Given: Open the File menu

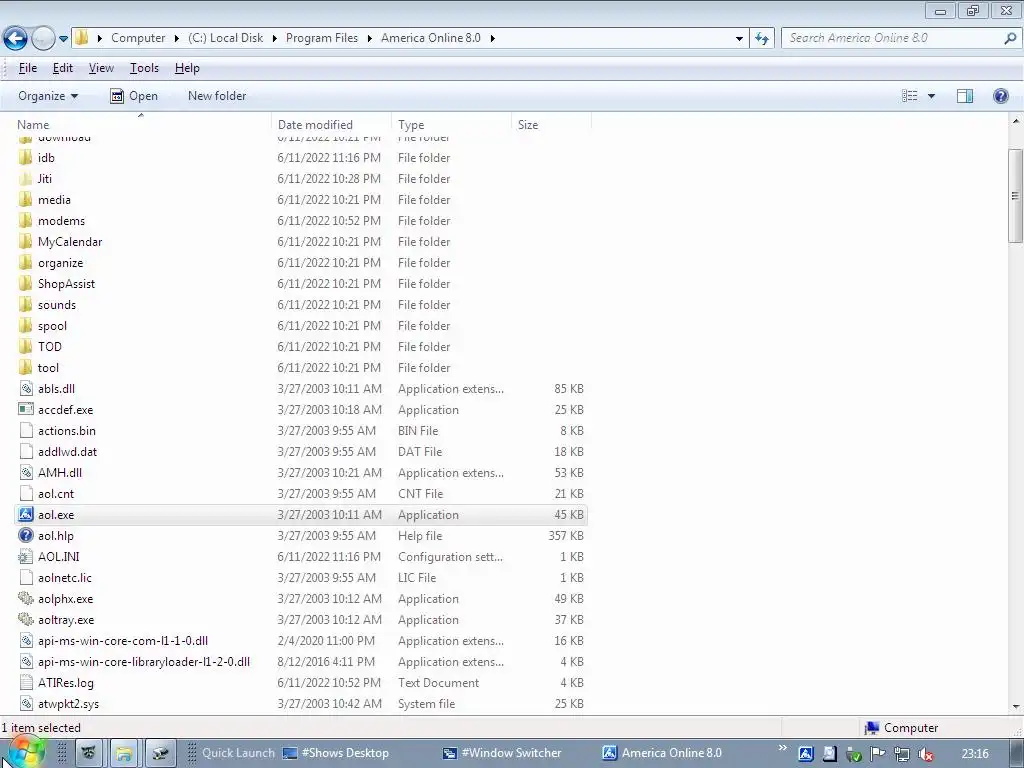Looking at the screenshot, I should click(27, 68).
